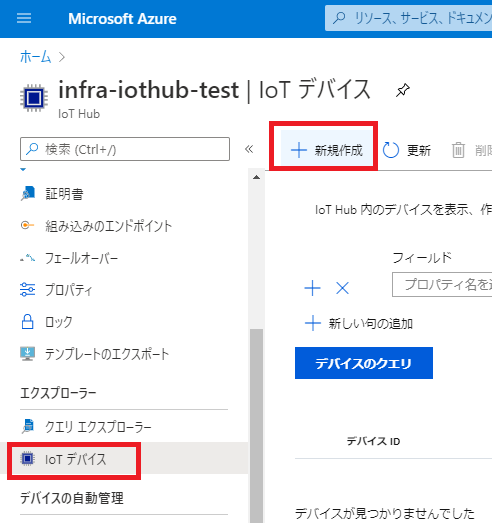Click the trash can delete icon
This screenshot has width=492, height=523.
click(458, 150)
